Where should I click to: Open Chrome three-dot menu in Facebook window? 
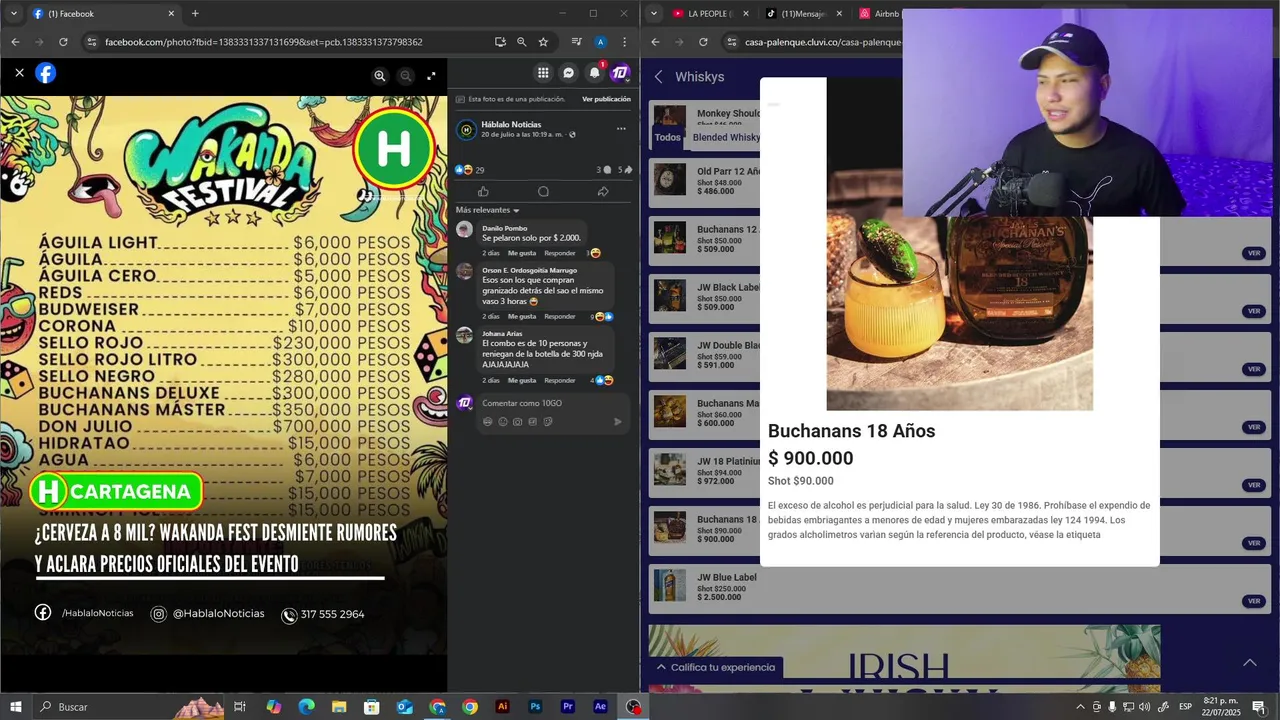tap(625, 42)
